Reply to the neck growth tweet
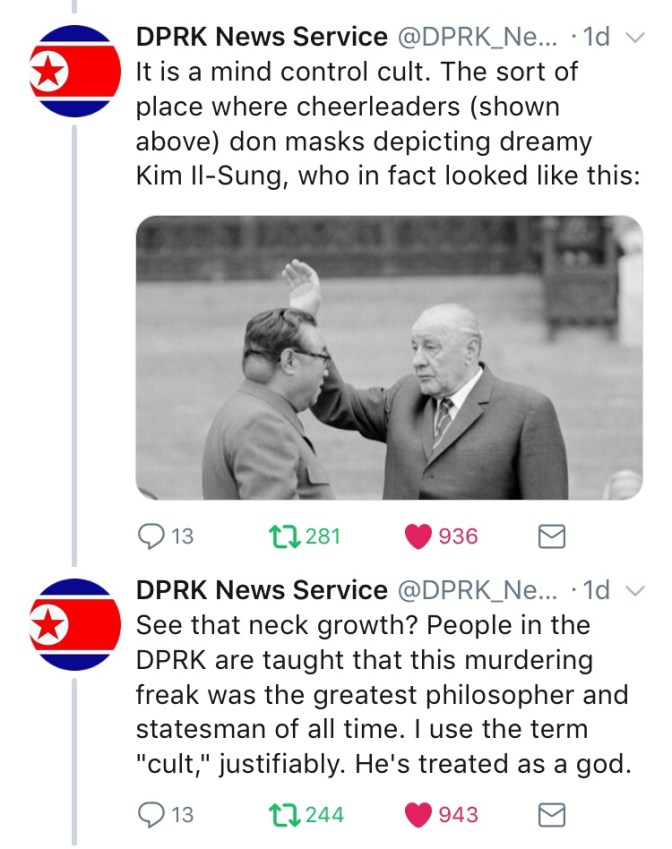The width and height of the screenshot is (672, 849). tap(151, 815)
